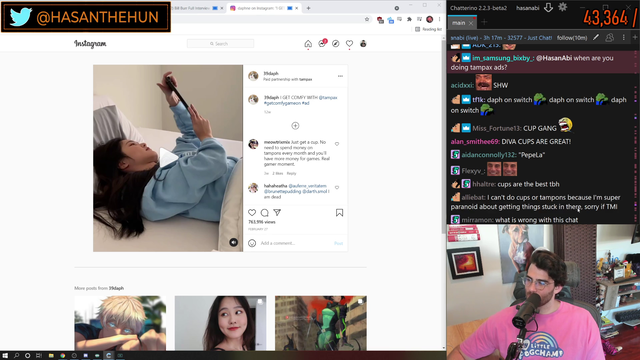Close the Chatterino main tab

click(471, 23)
